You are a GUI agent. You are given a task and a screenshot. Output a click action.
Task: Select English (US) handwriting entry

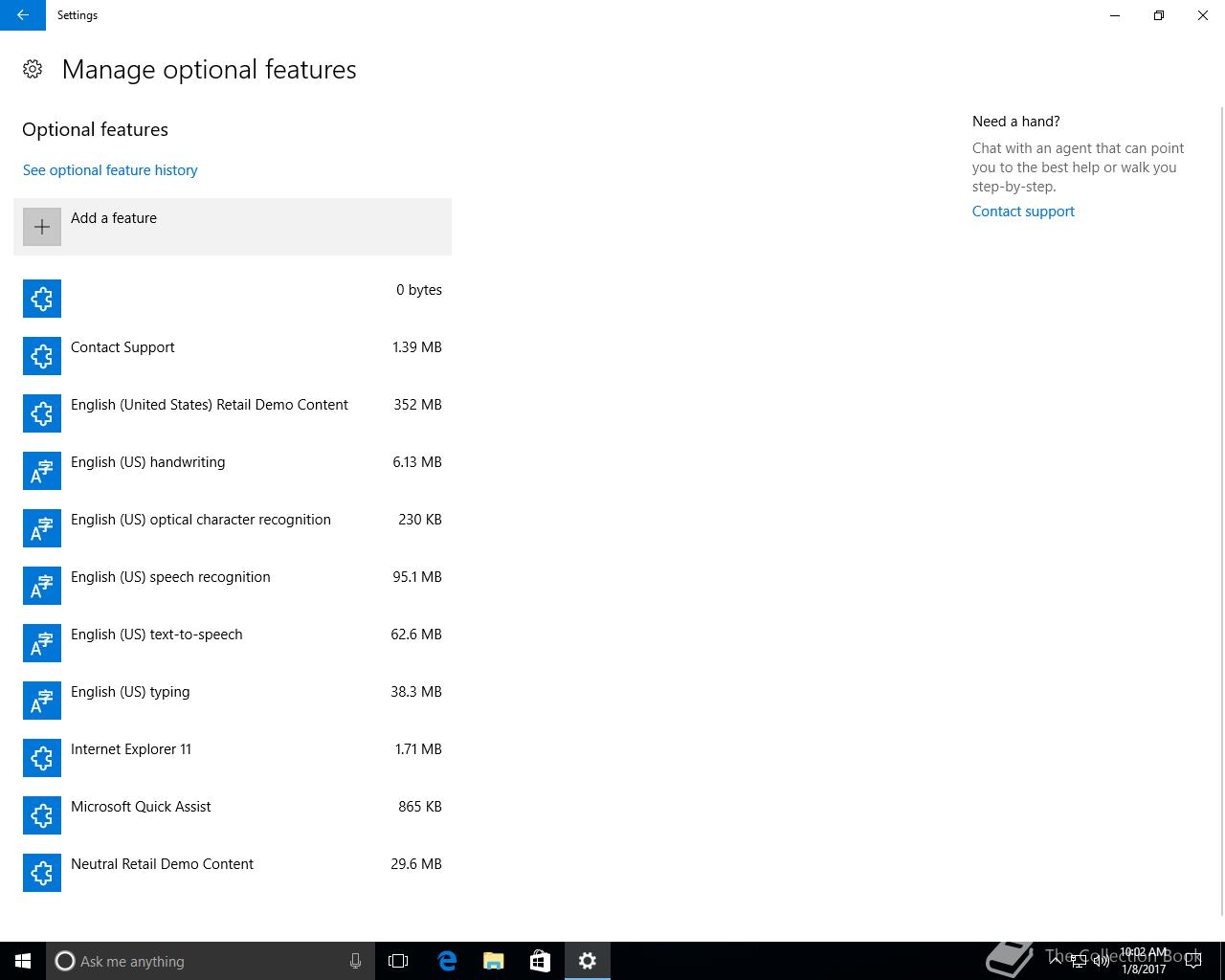pyautogui.click(x=148, y=462)
